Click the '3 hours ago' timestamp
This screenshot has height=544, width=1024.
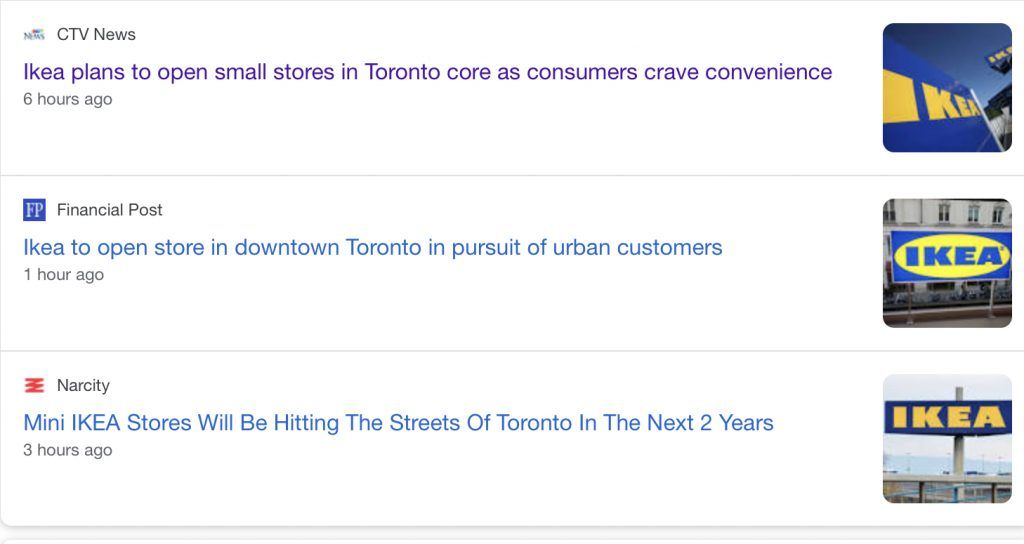pyautogui.click(x=68, y=450)
